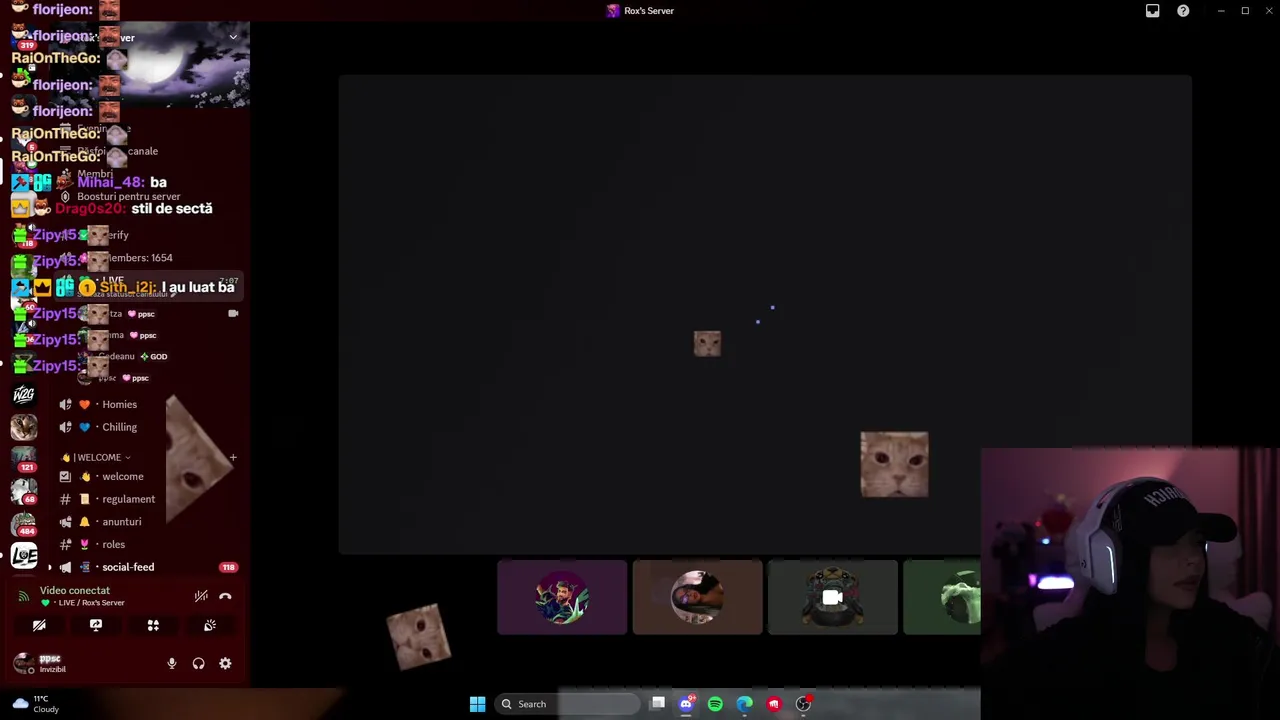This screenshot has height=720, width=1280.
Task: Focus the main stream viewing area
Action: [765, 314]
